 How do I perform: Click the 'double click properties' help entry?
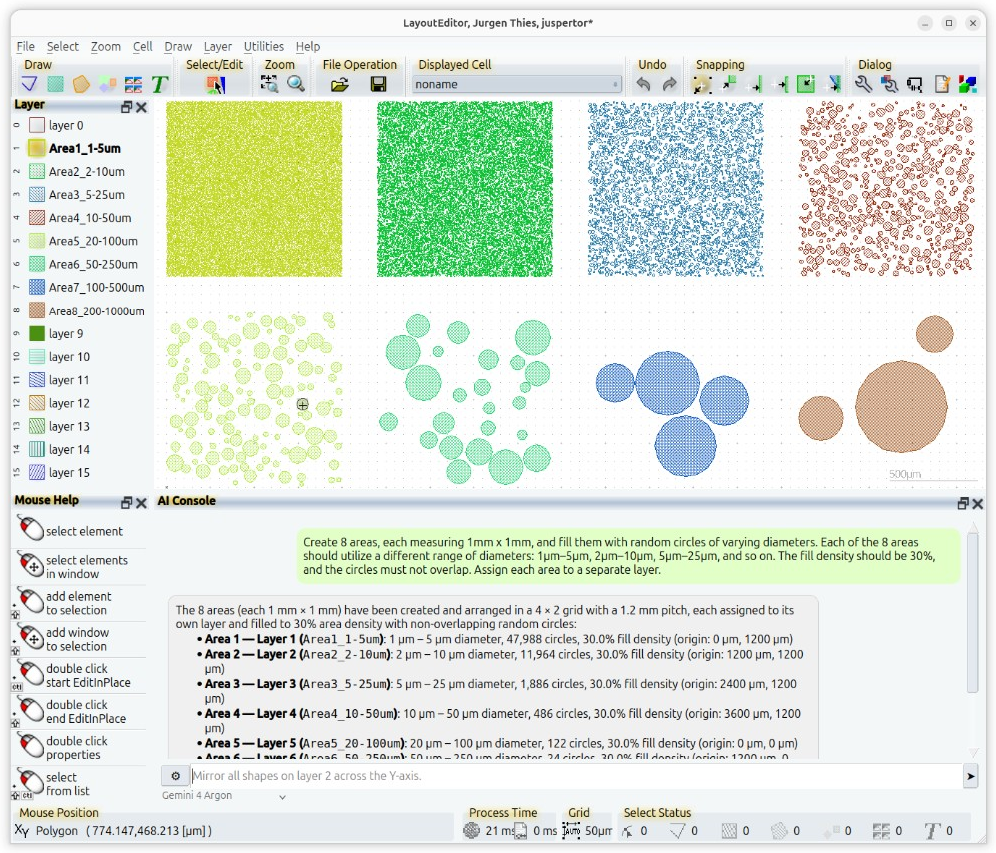tap(79, 748)
